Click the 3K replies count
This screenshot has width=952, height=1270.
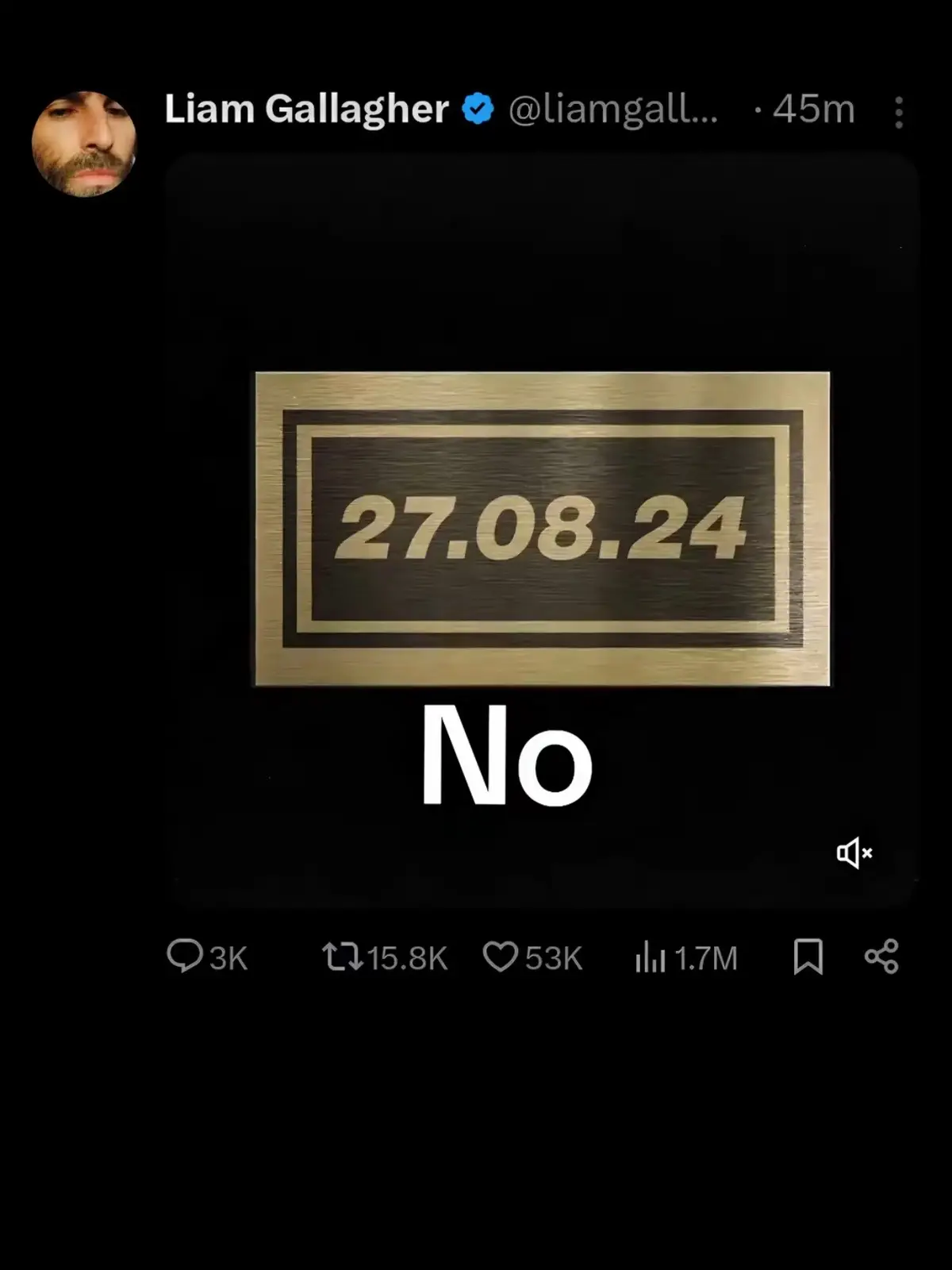click(228, 958)
